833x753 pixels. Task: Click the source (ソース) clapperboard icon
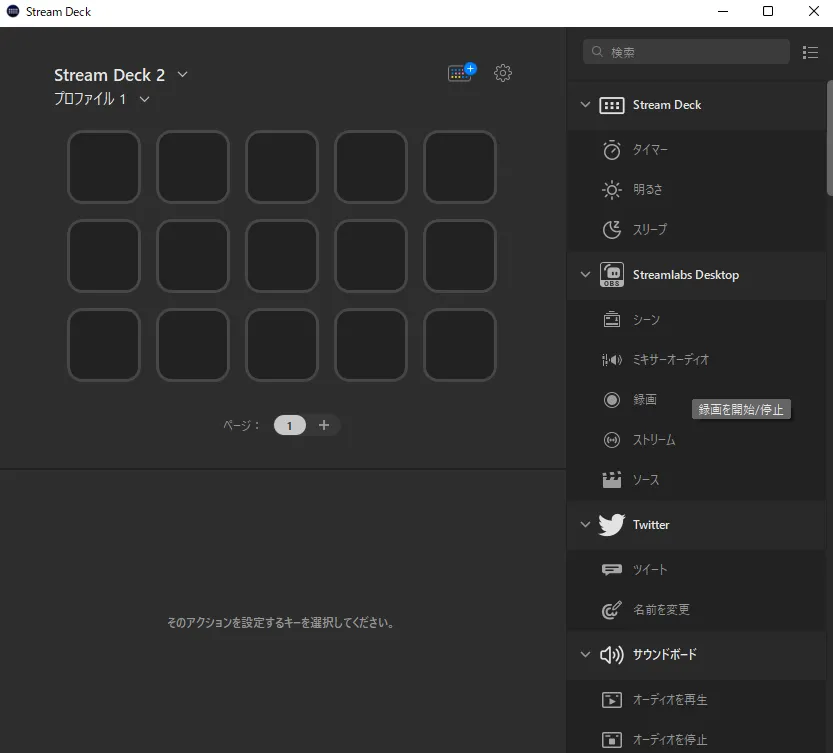click(x=611, y=480)
